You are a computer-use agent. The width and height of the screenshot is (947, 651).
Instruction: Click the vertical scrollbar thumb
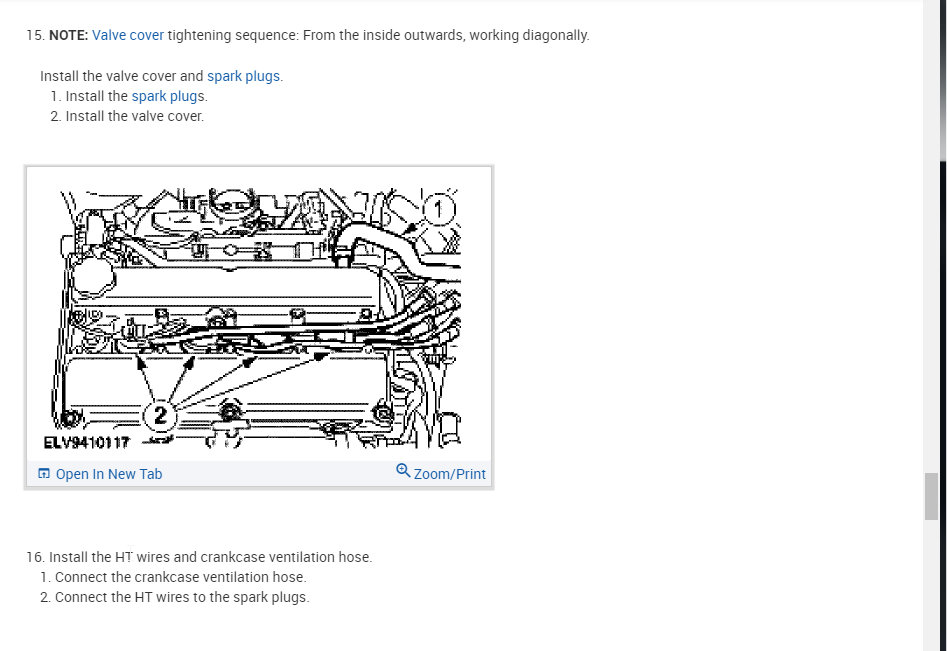[x=931, y=496]
